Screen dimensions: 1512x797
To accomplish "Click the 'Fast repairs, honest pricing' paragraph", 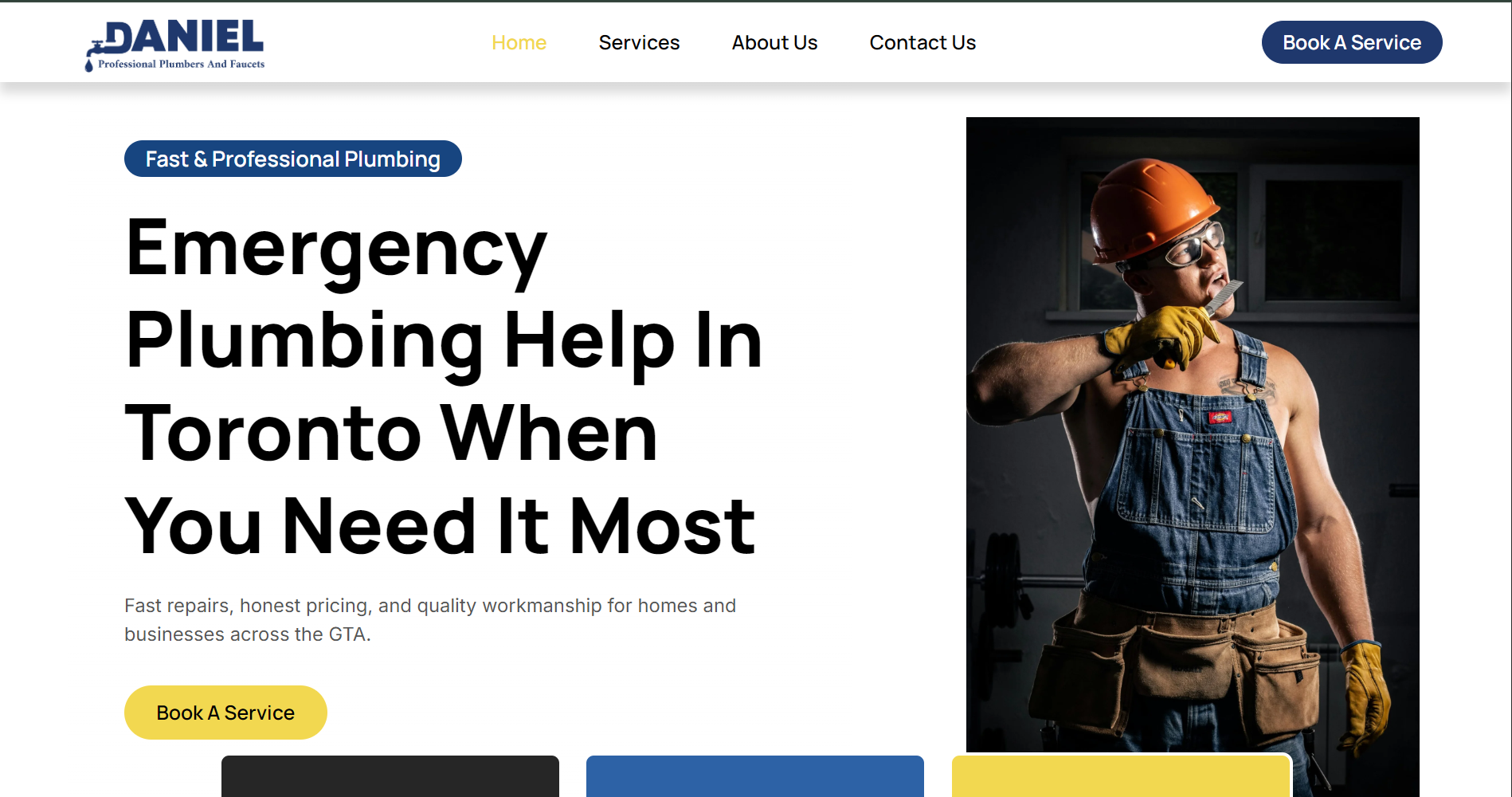I will (x=430, y=620).
